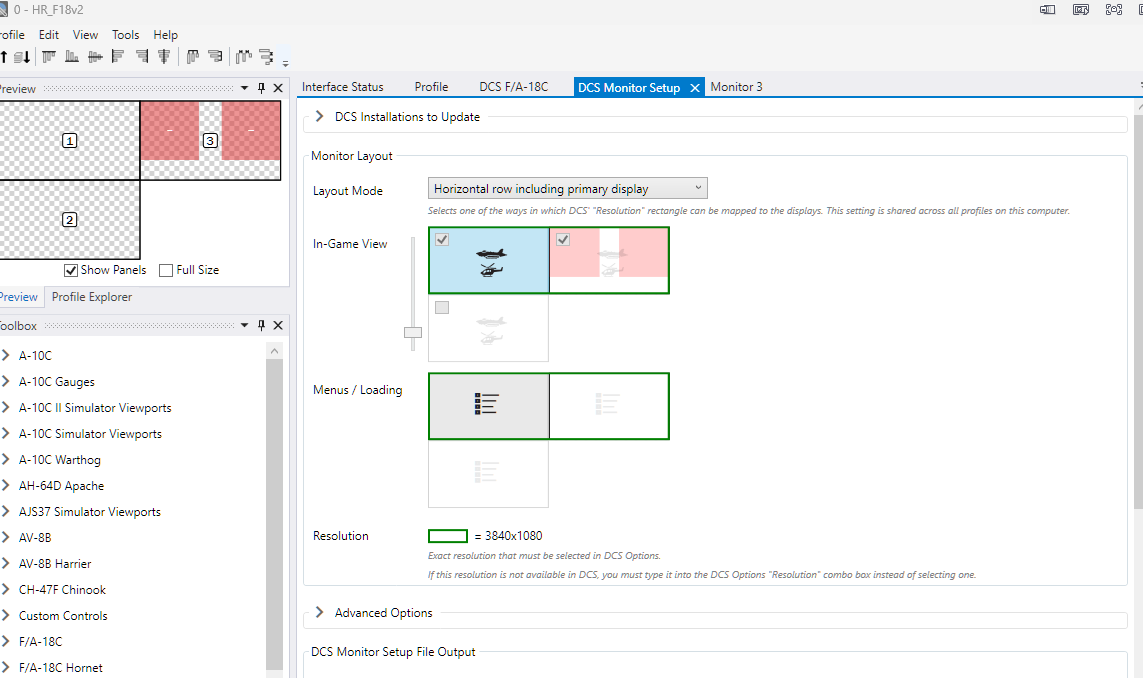
Task: Enable the Full Size checkbox
Action: tap(166, 270)
